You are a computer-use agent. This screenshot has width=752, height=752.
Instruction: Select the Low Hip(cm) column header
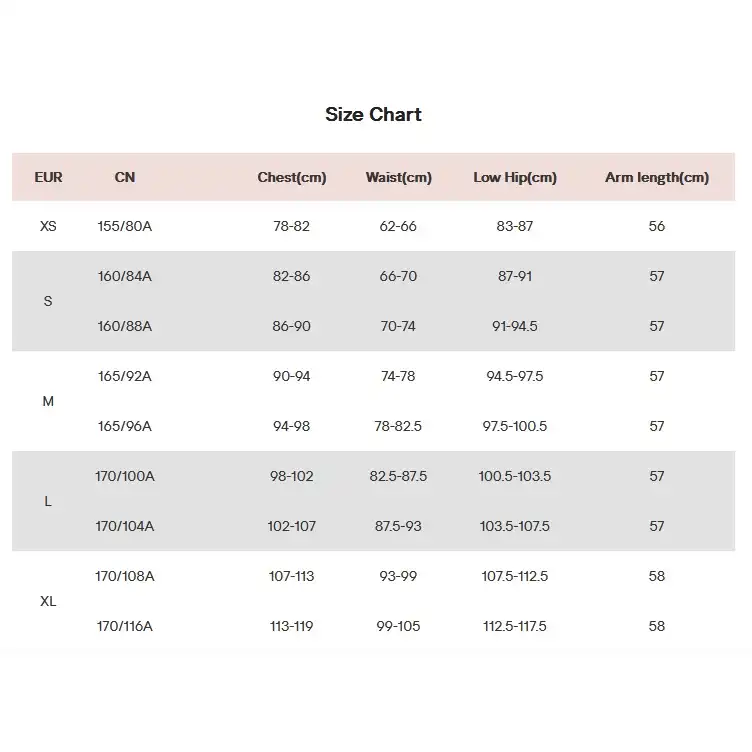(515, 177)
